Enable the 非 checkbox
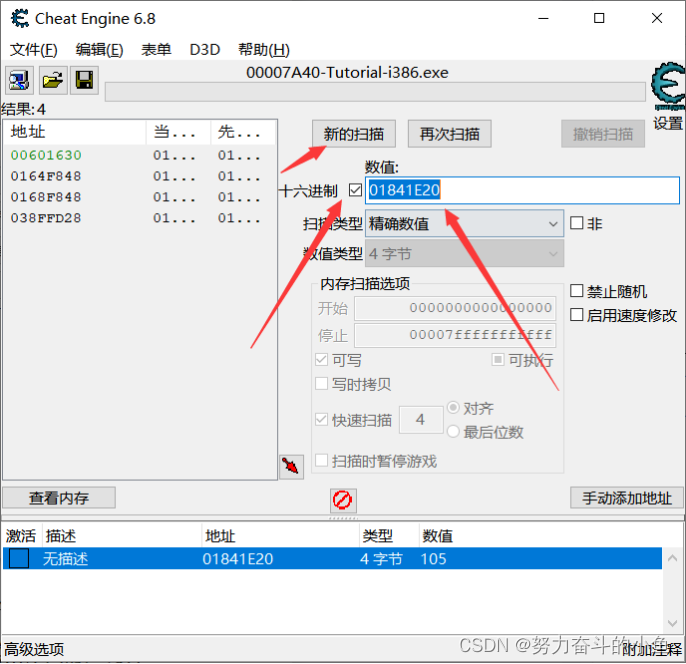Screen dimensions: 686x664 point(577,223)
